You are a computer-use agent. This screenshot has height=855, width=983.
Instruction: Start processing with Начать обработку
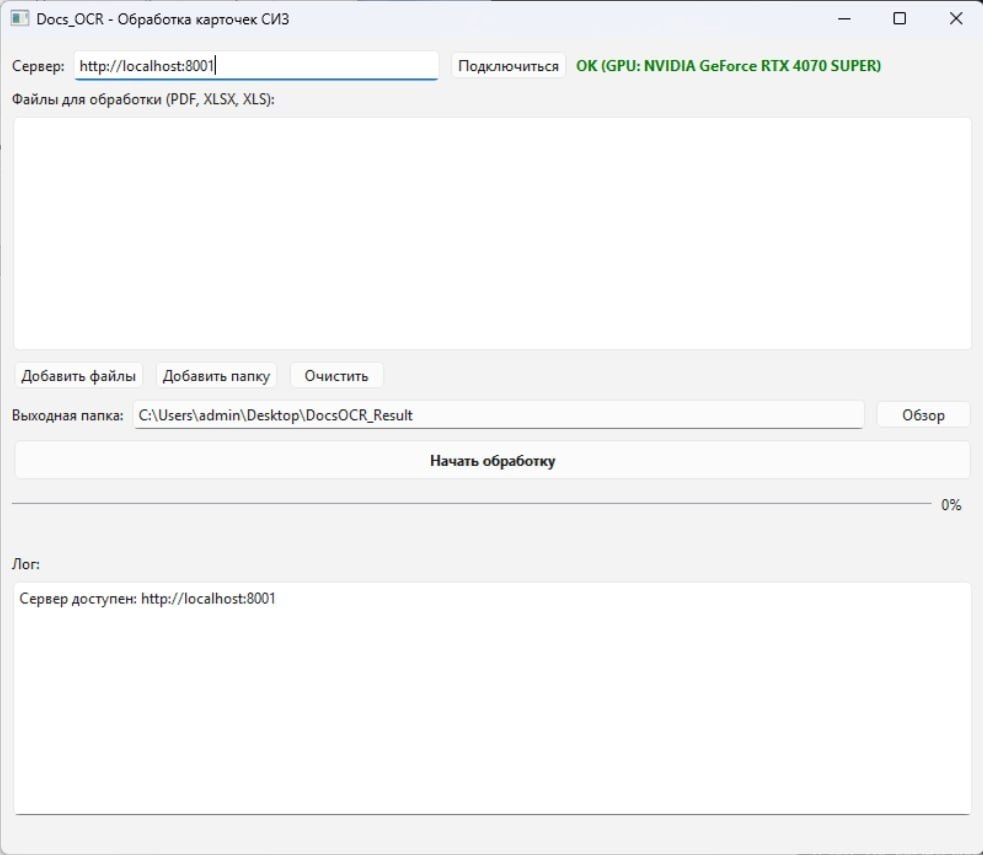[x=492, y=461]
